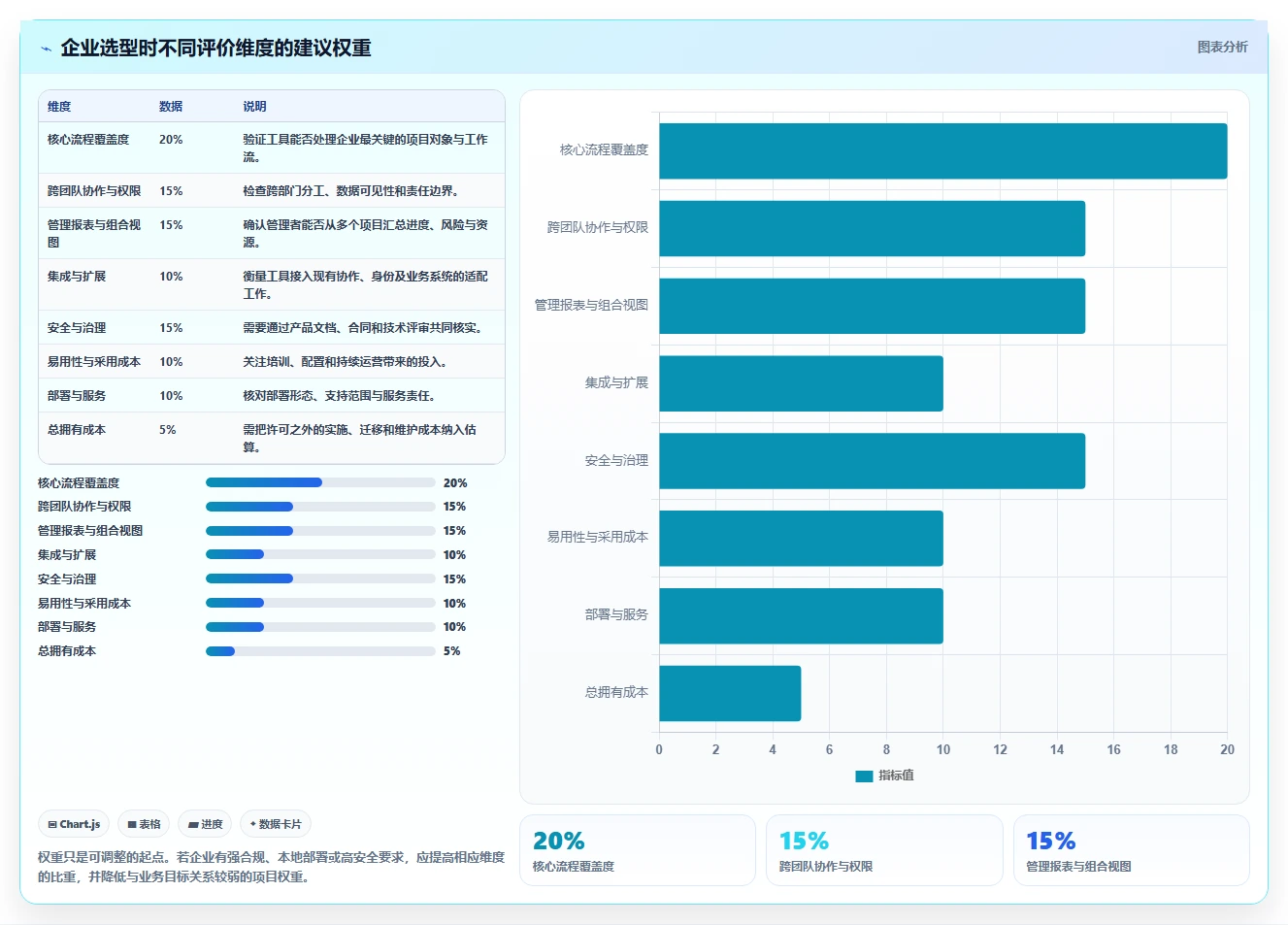
Task: Click the footer note starting 权重只是可调整的起点
Action: 272,867
